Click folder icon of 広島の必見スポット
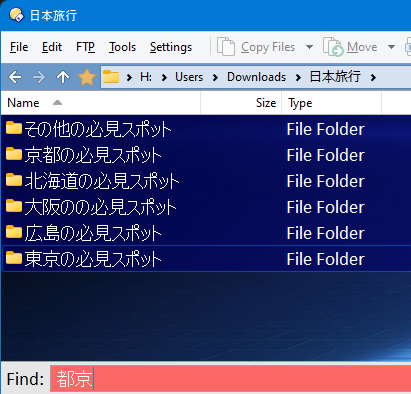411x394 pixels. [x=14, y=232]
